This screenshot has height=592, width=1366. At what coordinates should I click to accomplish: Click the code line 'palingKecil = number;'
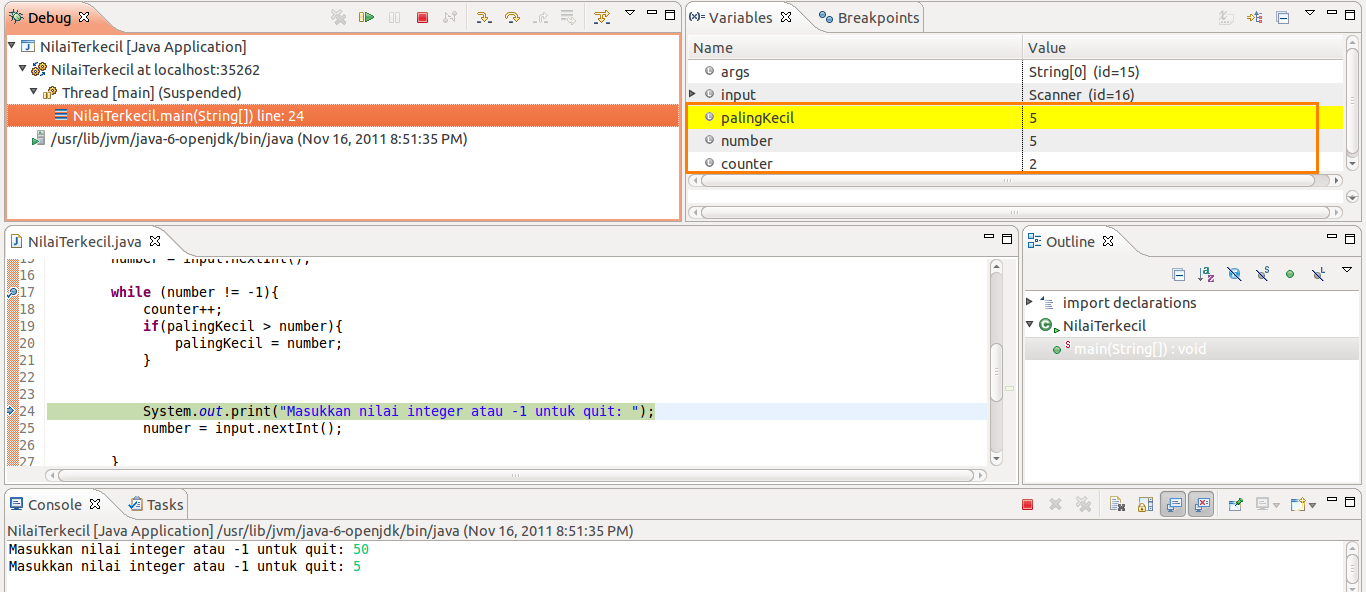258,343
